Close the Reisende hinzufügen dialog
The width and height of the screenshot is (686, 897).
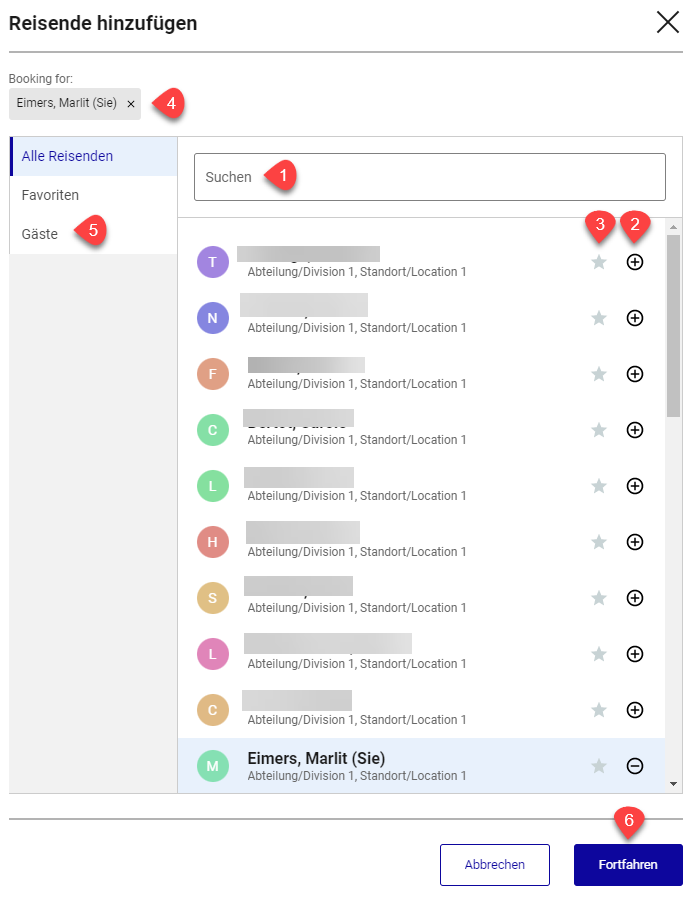pos(667,23)
